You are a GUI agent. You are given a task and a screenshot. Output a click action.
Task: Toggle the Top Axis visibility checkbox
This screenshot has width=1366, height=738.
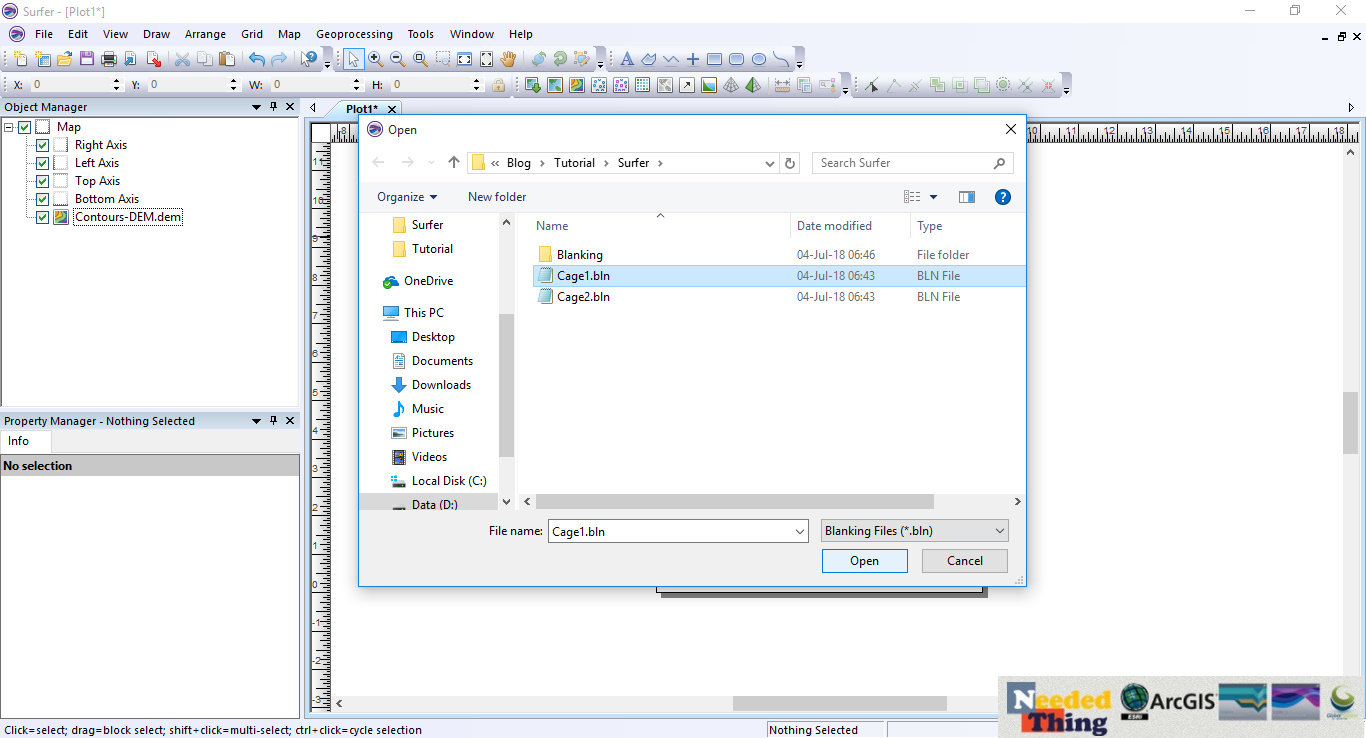[x=42, y=181]
